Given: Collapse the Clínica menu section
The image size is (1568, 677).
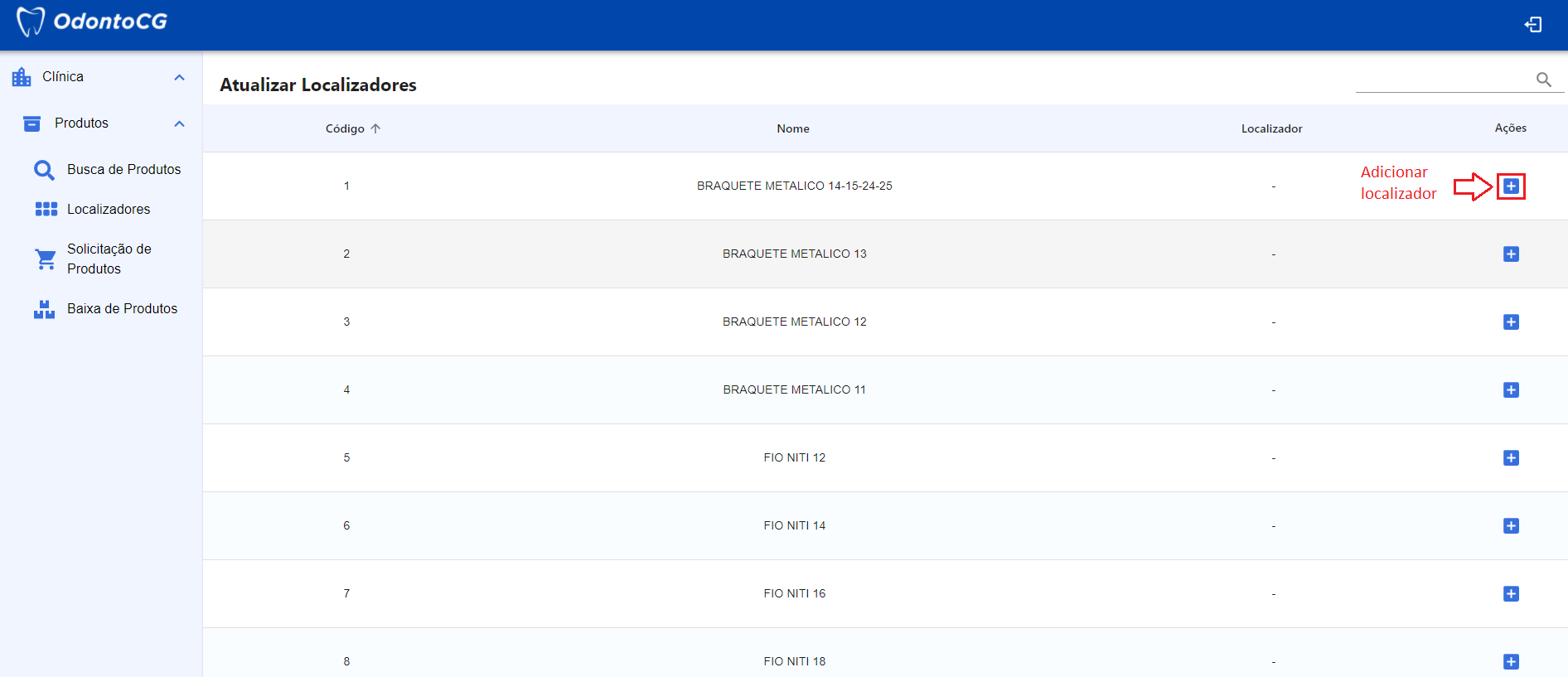Looking at the screenshot, I should [x=179, y=77].
